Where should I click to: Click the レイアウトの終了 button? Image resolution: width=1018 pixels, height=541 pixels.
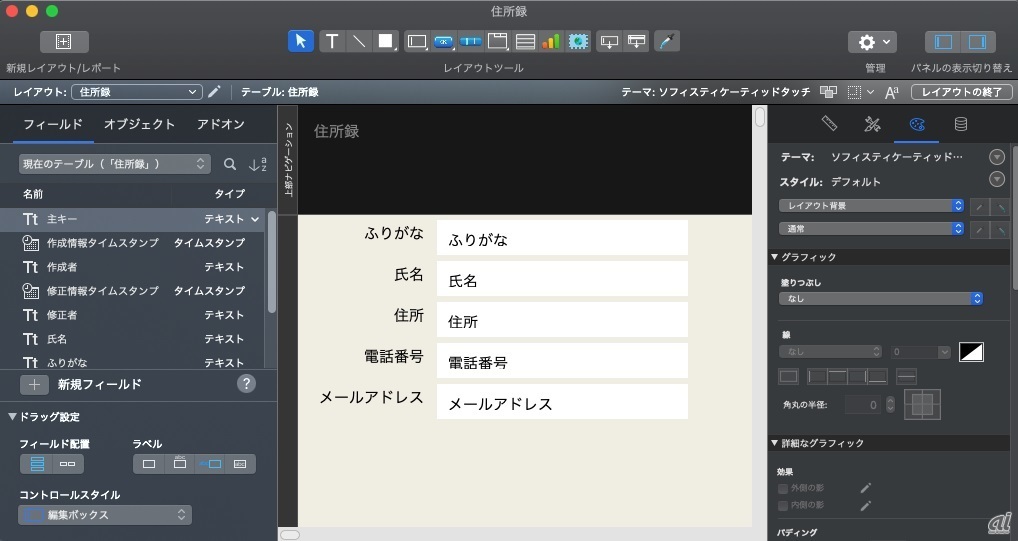point(960,92)
